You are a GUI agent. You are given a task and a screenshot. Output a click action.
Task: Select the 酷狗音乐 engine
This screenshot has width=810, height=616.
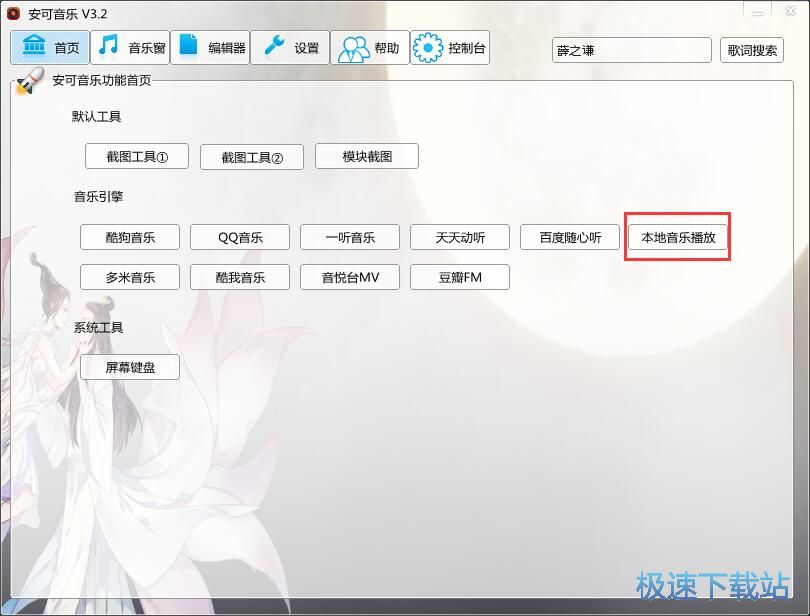[130, 237]
